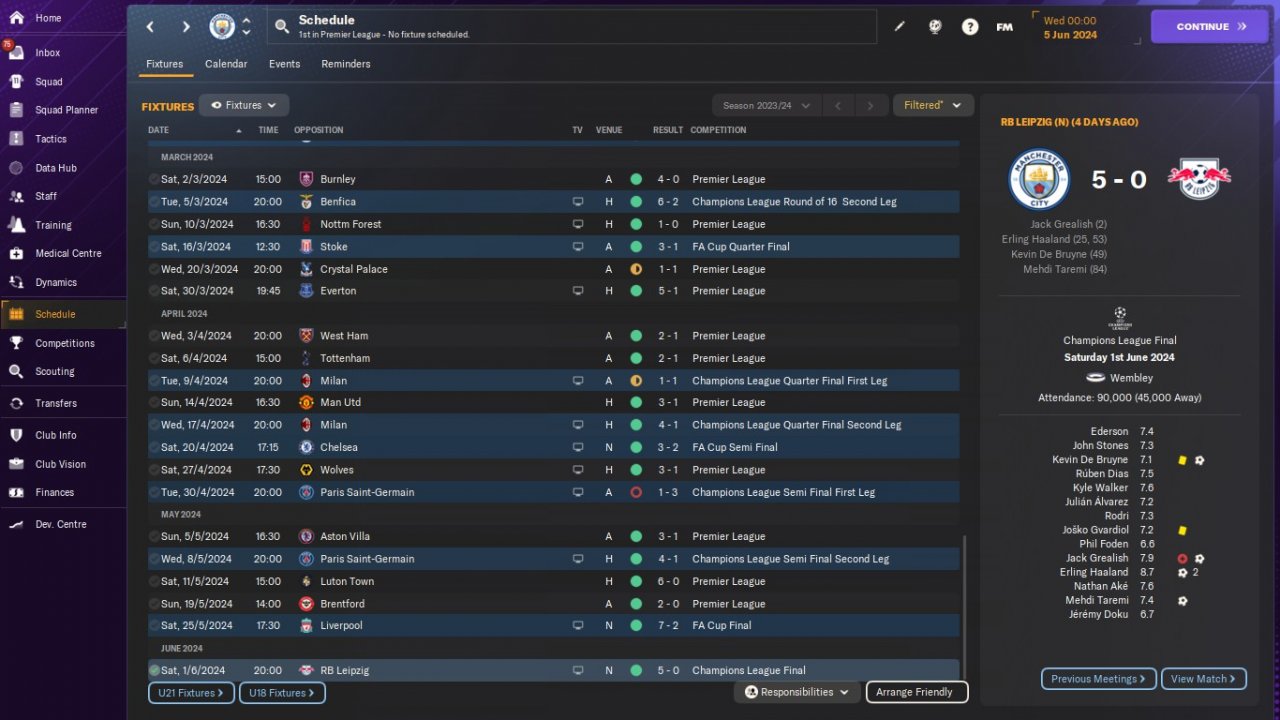The height and width of the screenshot is (720, 1280).
Task: Click the View Match button
Action: pyautogui.click(x=1204, y=679)
